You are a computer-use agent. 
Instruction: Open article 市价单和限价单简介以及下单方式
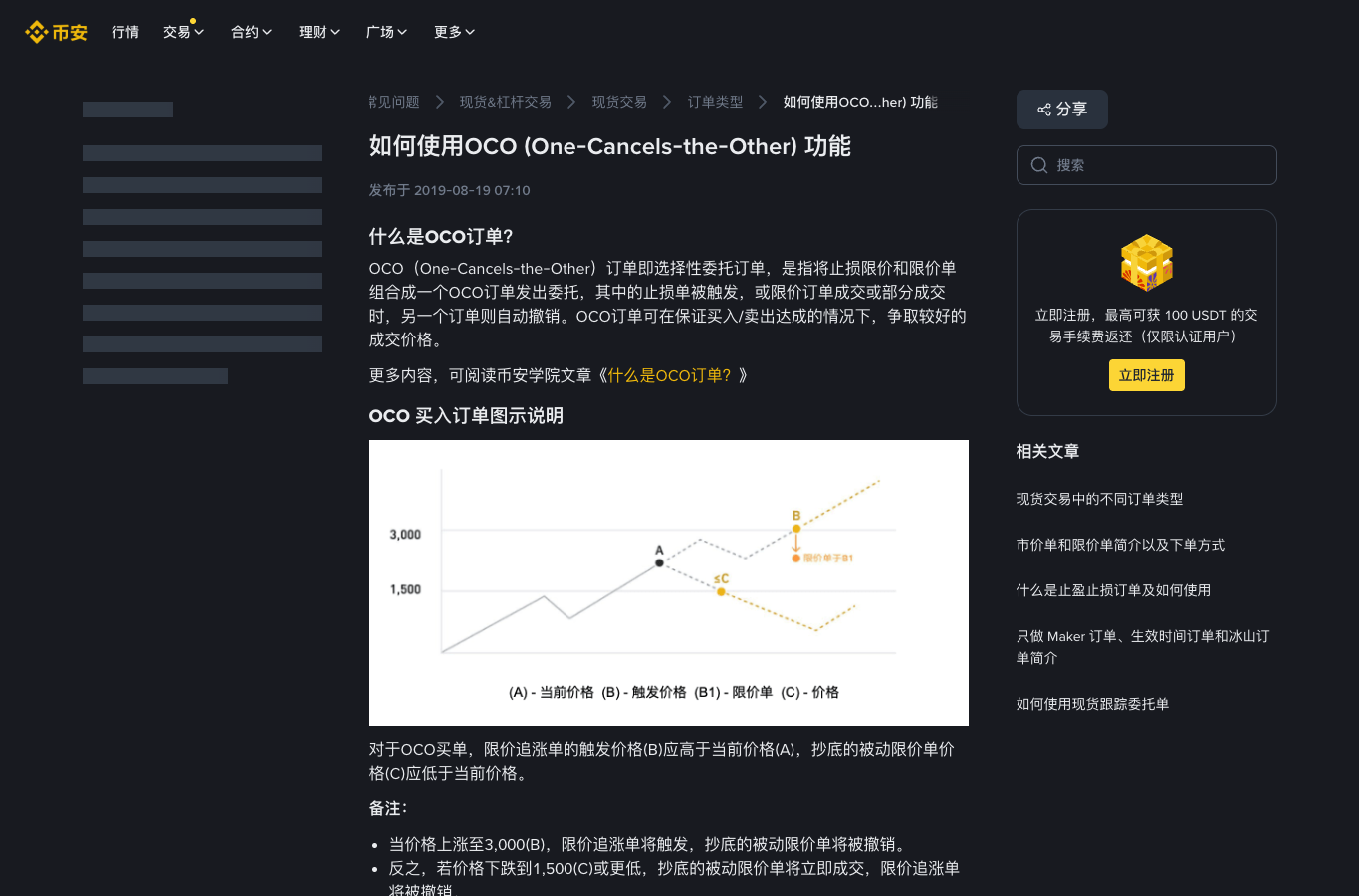(x=1120, y=545)
